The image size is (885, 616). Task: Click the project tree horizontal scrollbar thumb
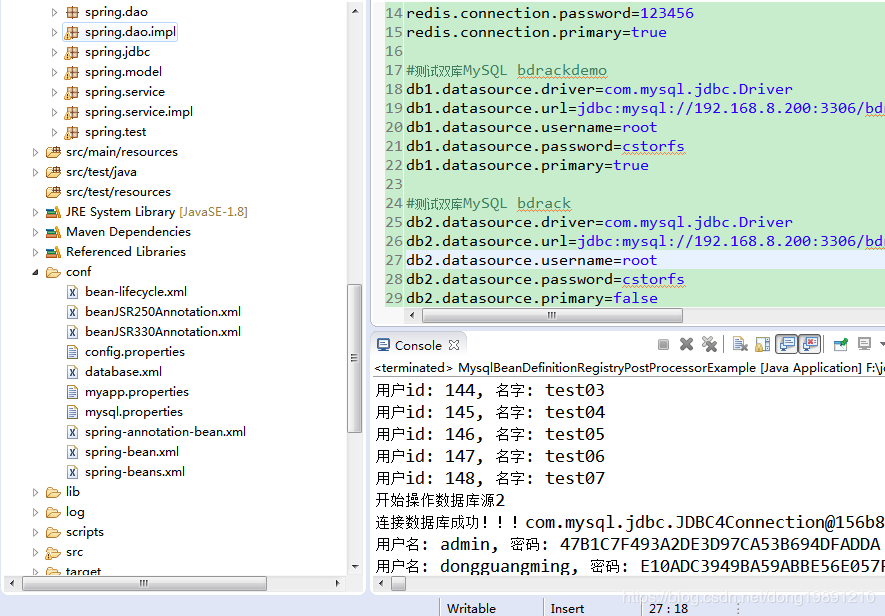(144, 583)
